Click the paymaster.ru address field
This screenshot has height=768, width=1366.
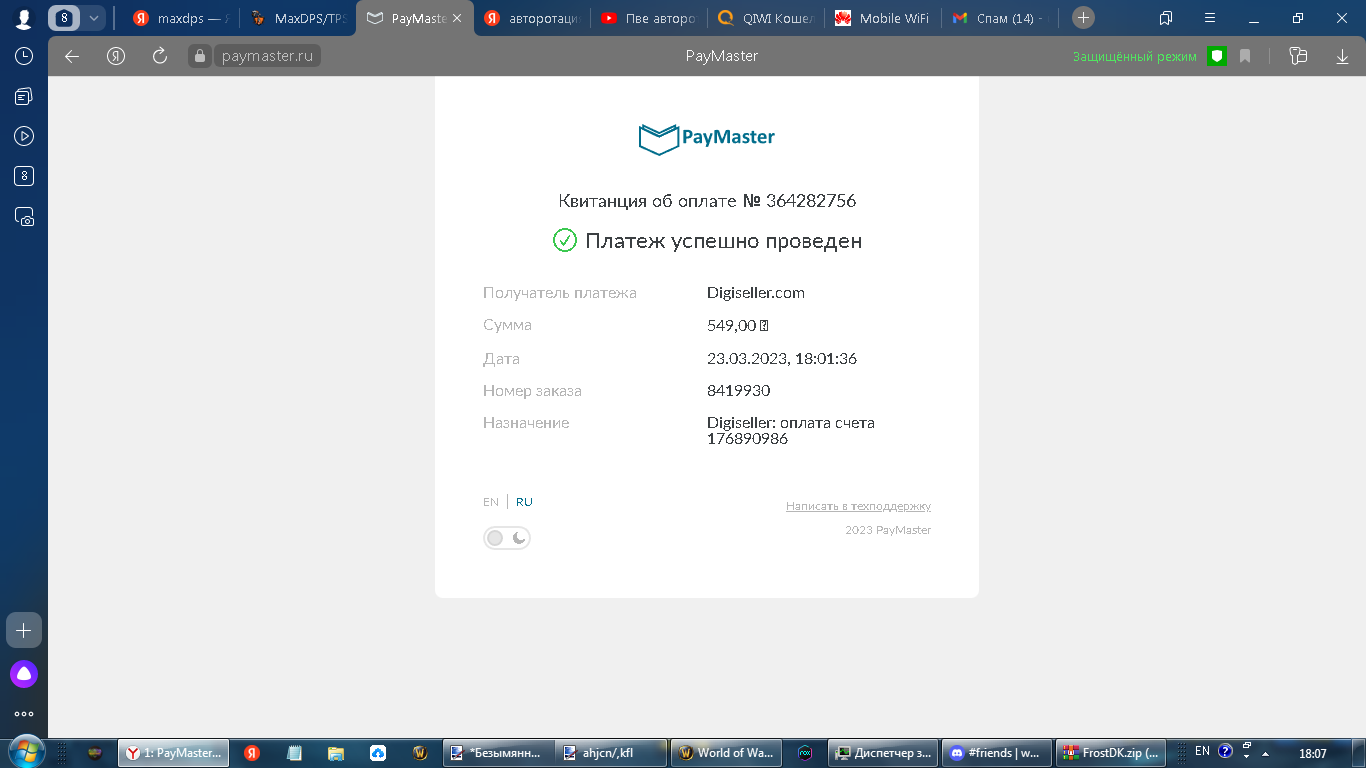point(267,56)
